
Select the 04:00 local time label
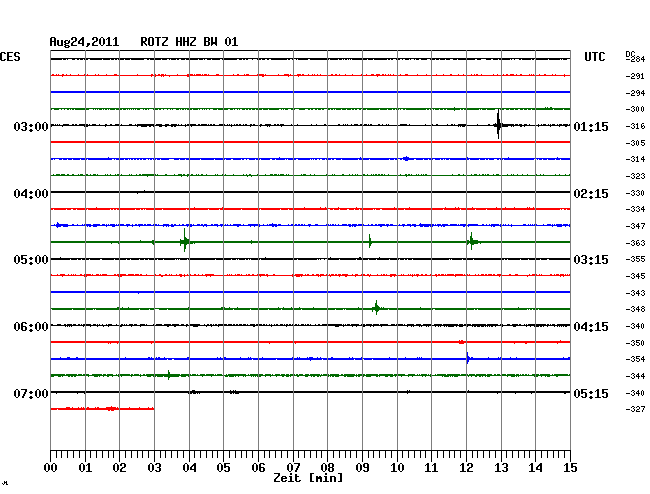31,194
